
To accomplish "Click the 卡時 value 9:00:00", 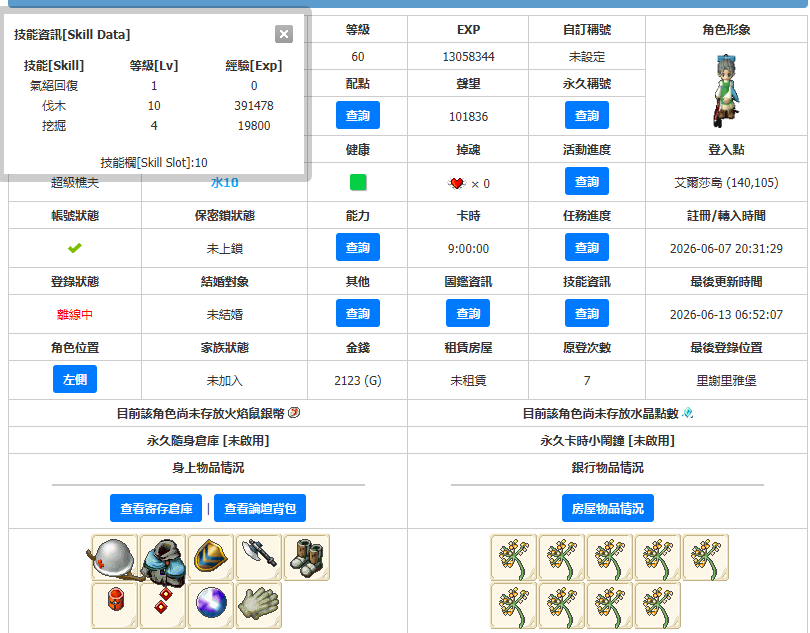I will click(469, 249).
